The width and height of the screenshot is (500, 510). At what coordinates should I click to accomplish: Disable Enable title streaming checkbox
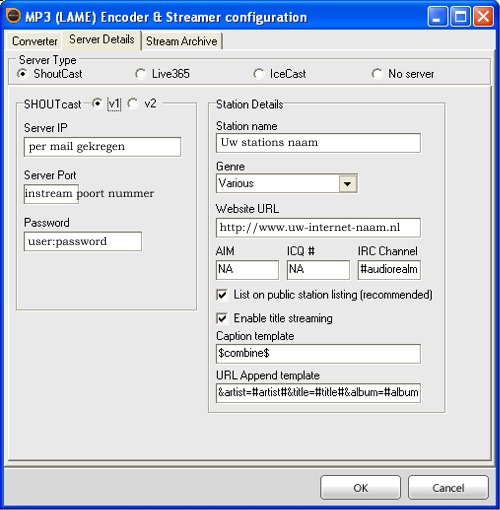point(222,318)
